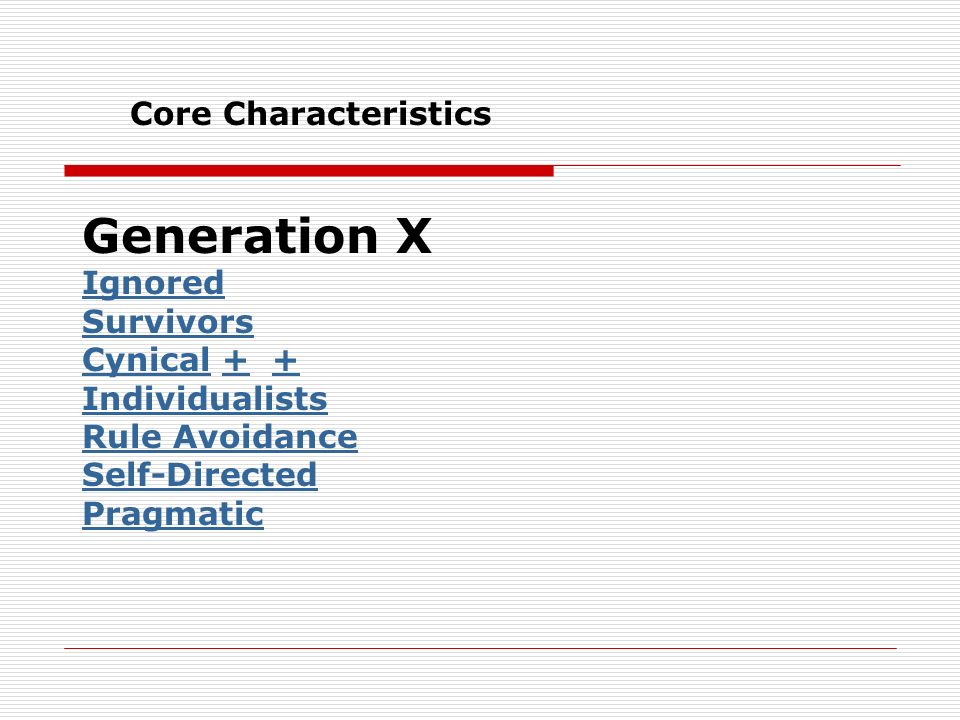Follow the Survivors hyperlink

point(168,322)
